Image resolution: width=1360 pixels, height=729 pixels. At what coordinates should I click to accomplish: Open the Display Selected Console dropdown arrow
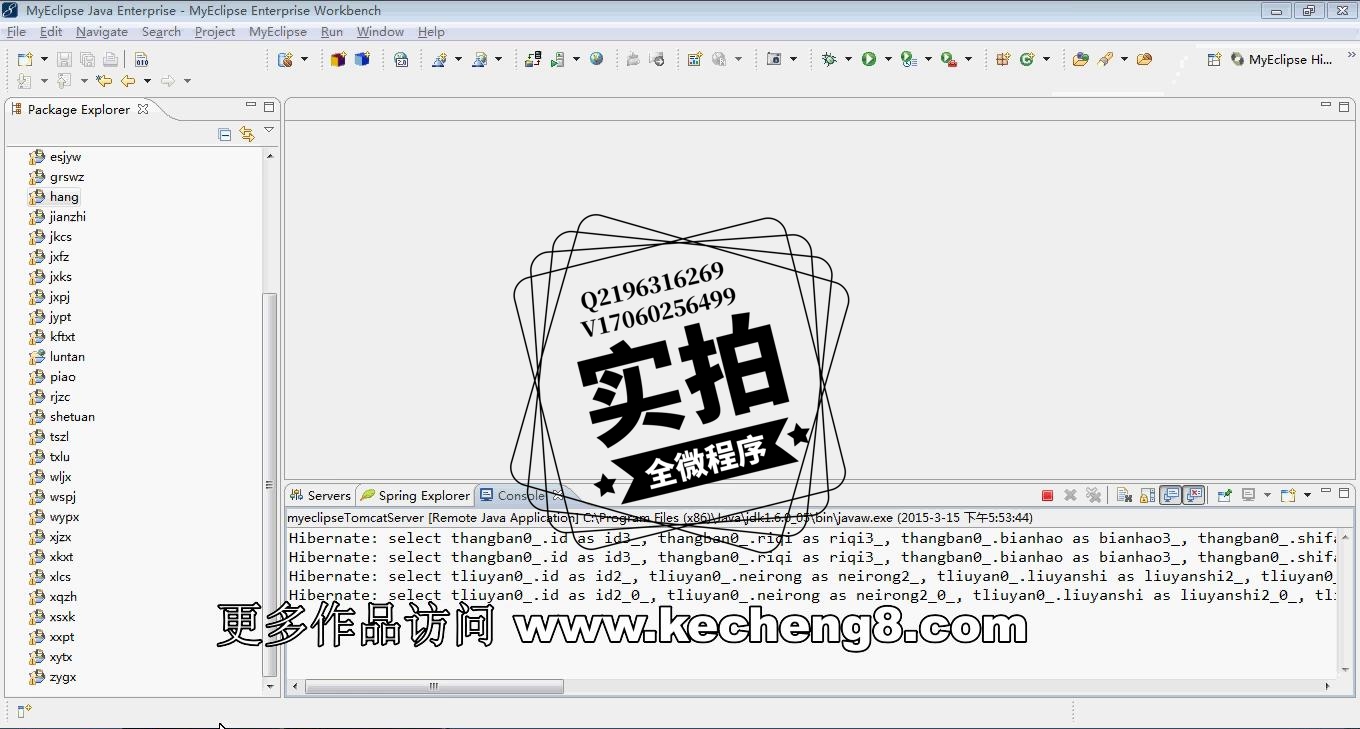(1267, 495)
